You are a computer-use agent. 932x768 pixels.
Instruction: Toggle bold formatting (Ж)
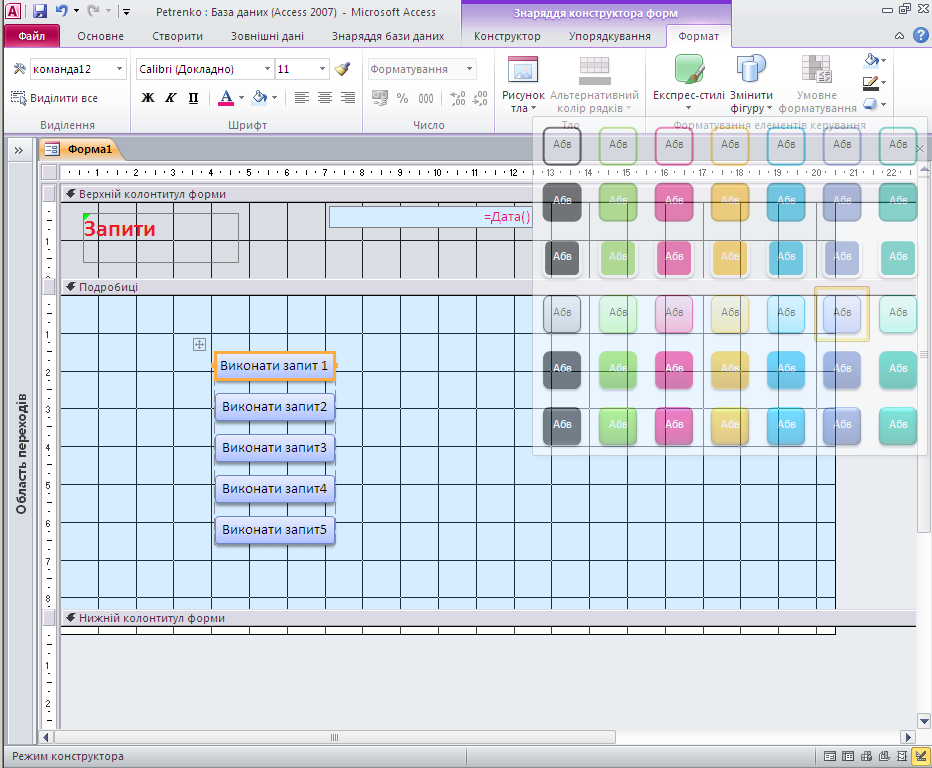coord(148,98)
